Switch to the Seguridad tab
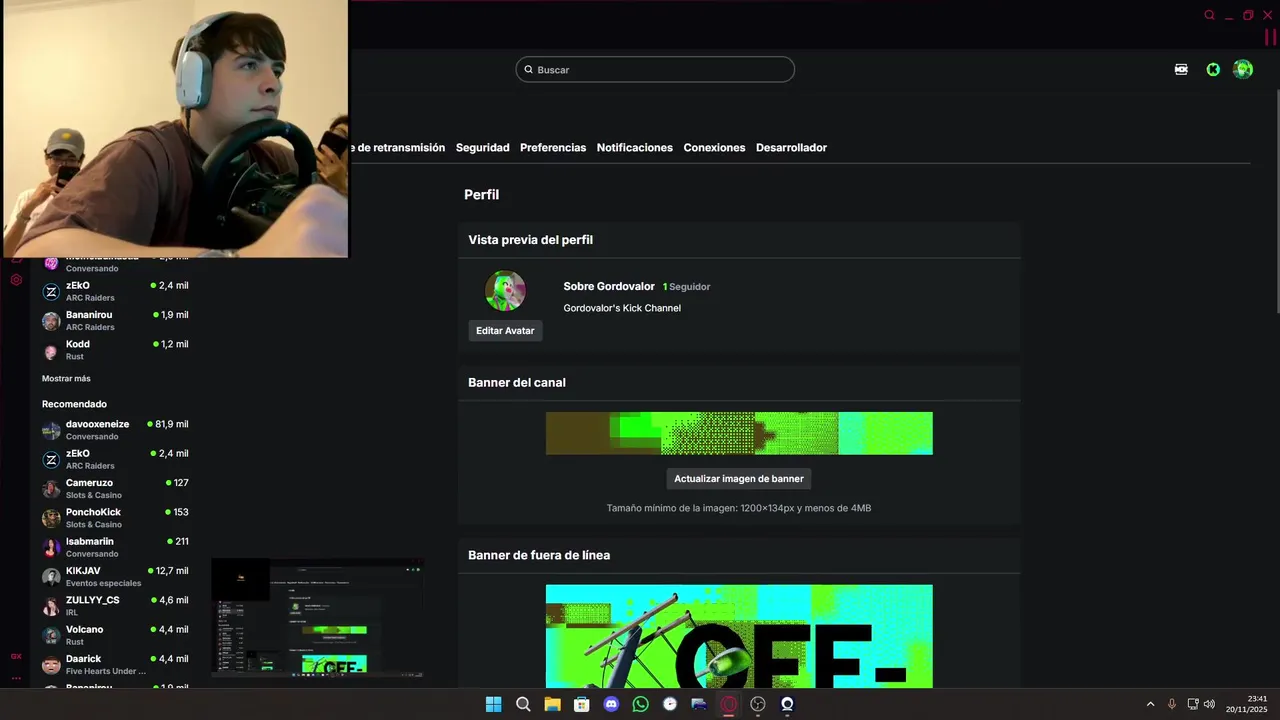This screenshot has height=720, width=1280. coord(483,147)
